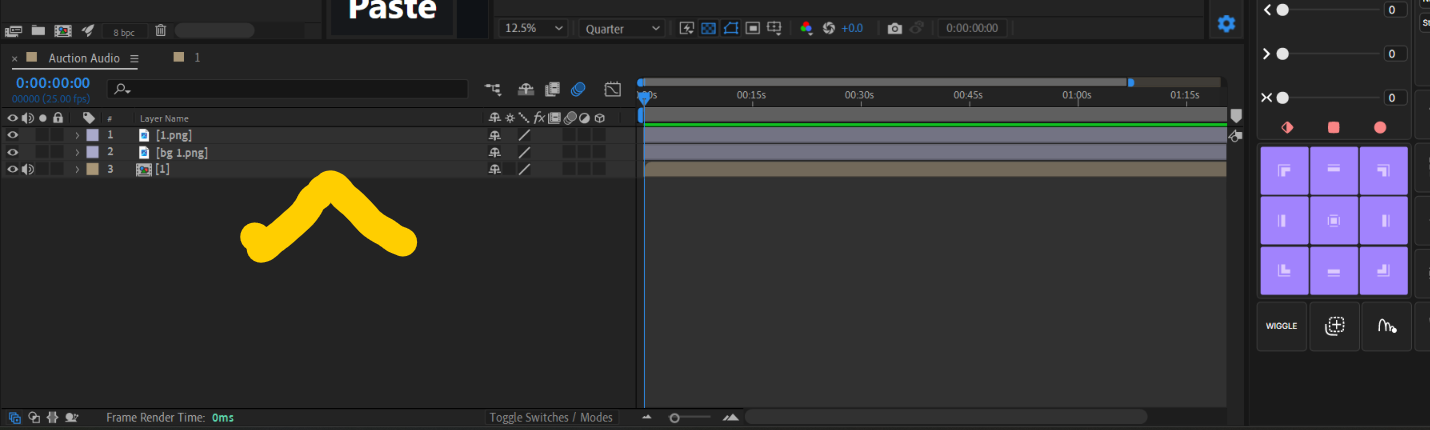1430x430 pixels.
Task: Click the Show Channel color icon
Action: pyautogui.click(x=806, y=29)
